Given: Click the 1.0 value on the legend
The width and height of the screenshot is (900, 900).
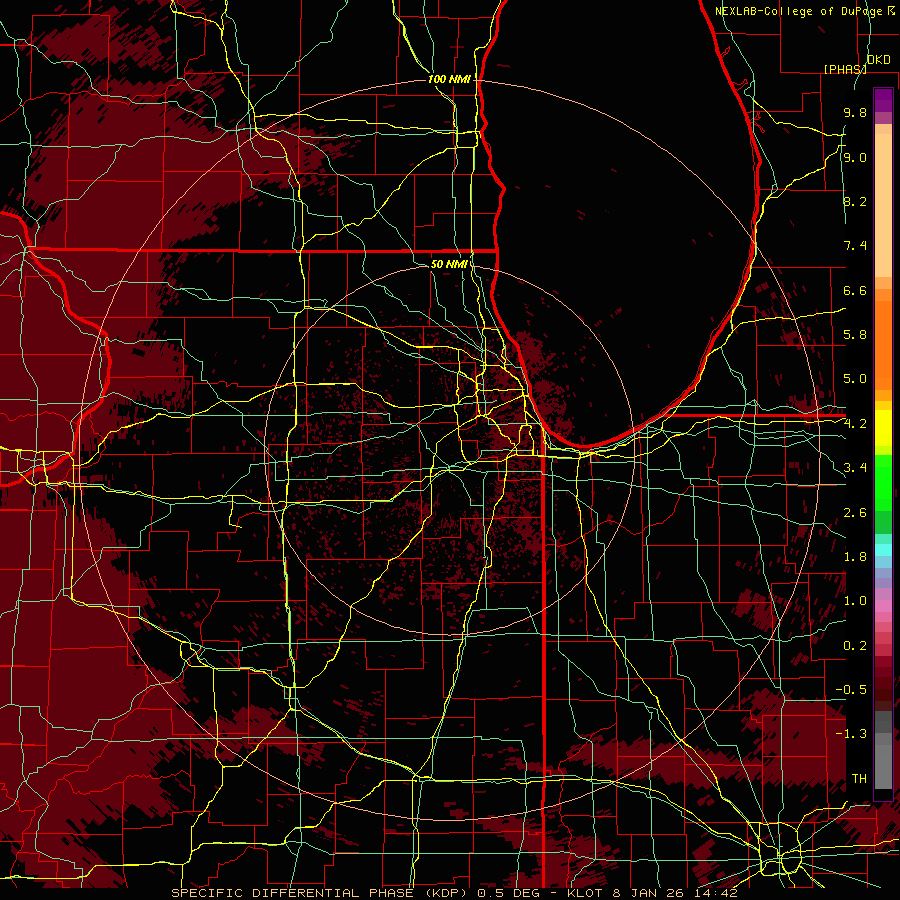Looking at the screenshot, I should (x=855, y=601).
